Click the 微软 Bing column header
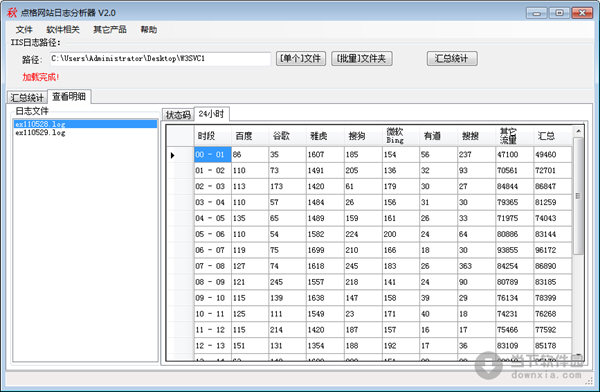Image resolution: width=600 pixels, height=392 pixels. [401, 136]
